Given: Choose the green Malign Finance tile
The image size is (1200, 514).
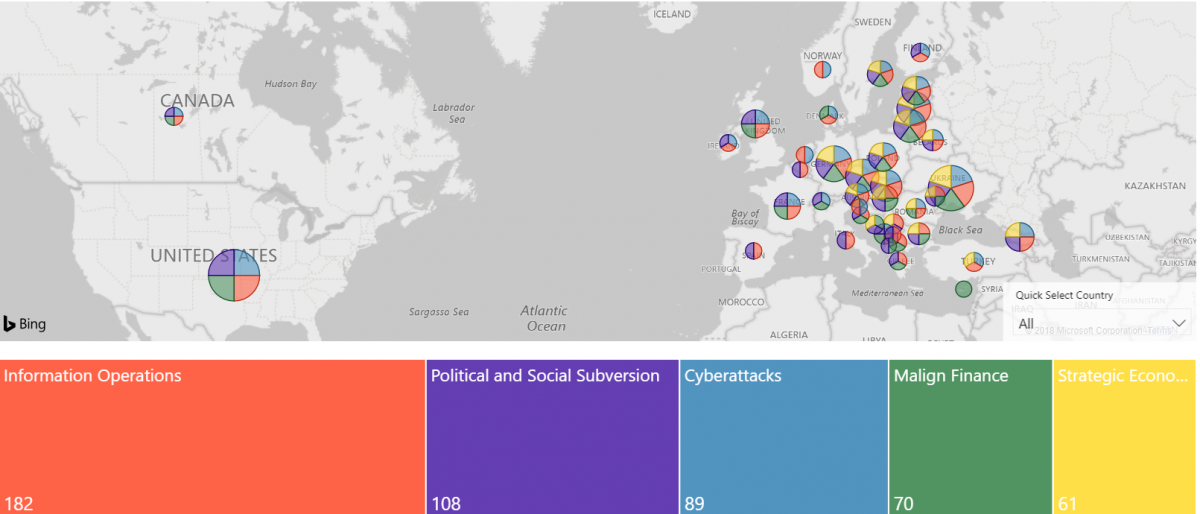Looking at the screenshot, I should point(970,437).
